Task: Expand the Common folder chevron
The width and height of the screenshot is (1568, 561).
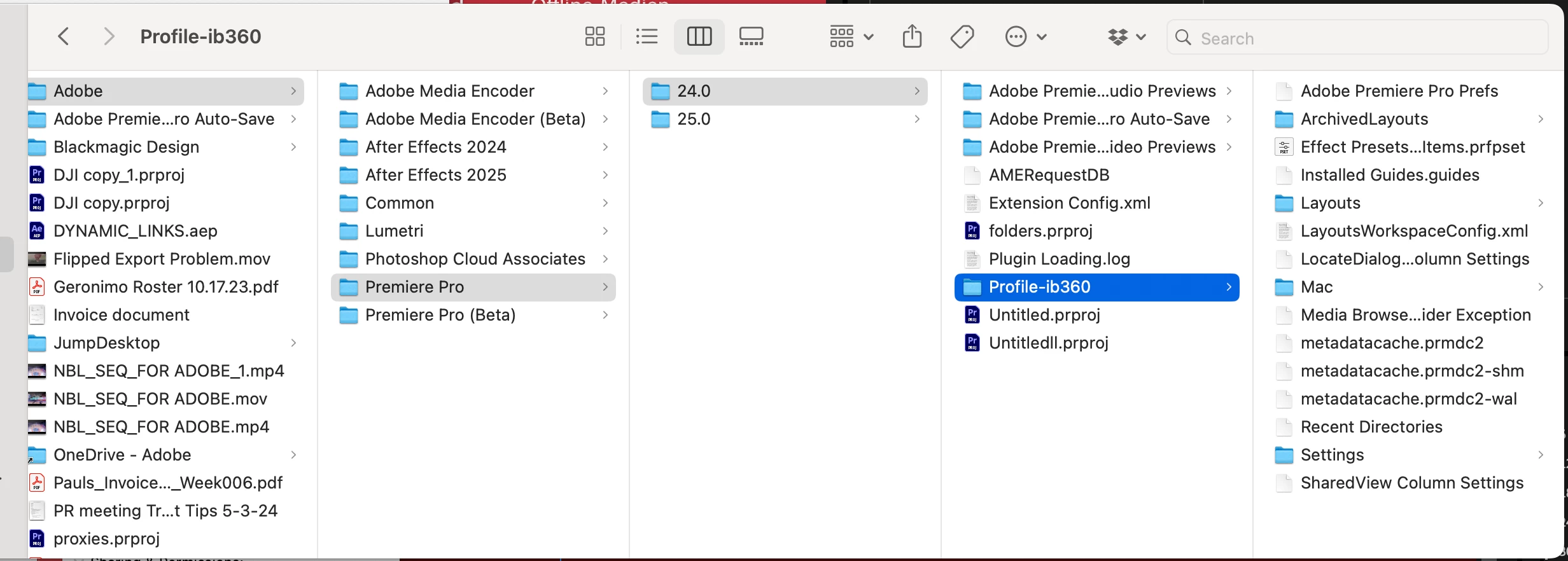Action: 605,203
